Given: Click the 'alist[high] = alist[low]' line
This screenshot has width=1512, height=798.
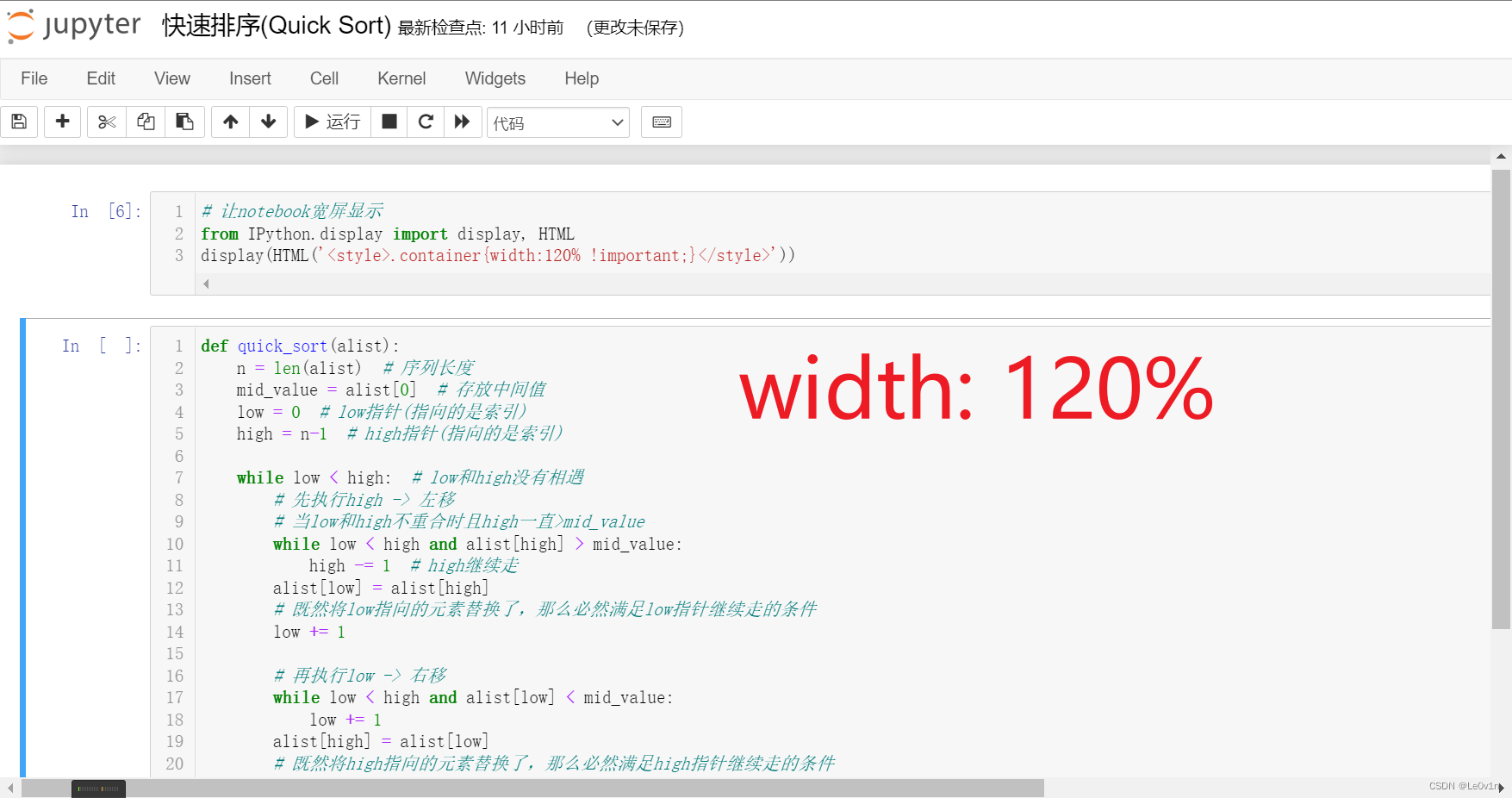Looking at the screenshot, I should (x=381, y=741).
